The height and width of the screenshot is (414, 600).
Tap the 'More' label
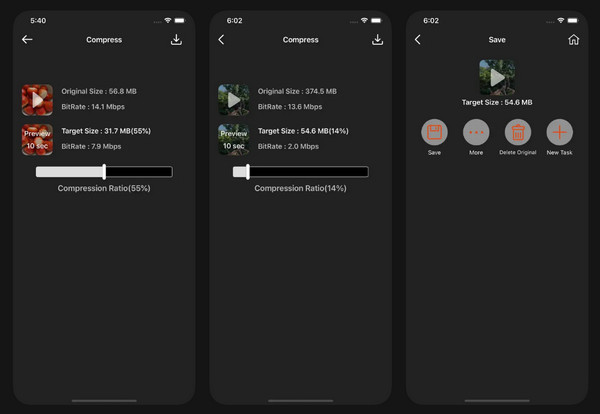click(x=476, y=152)
